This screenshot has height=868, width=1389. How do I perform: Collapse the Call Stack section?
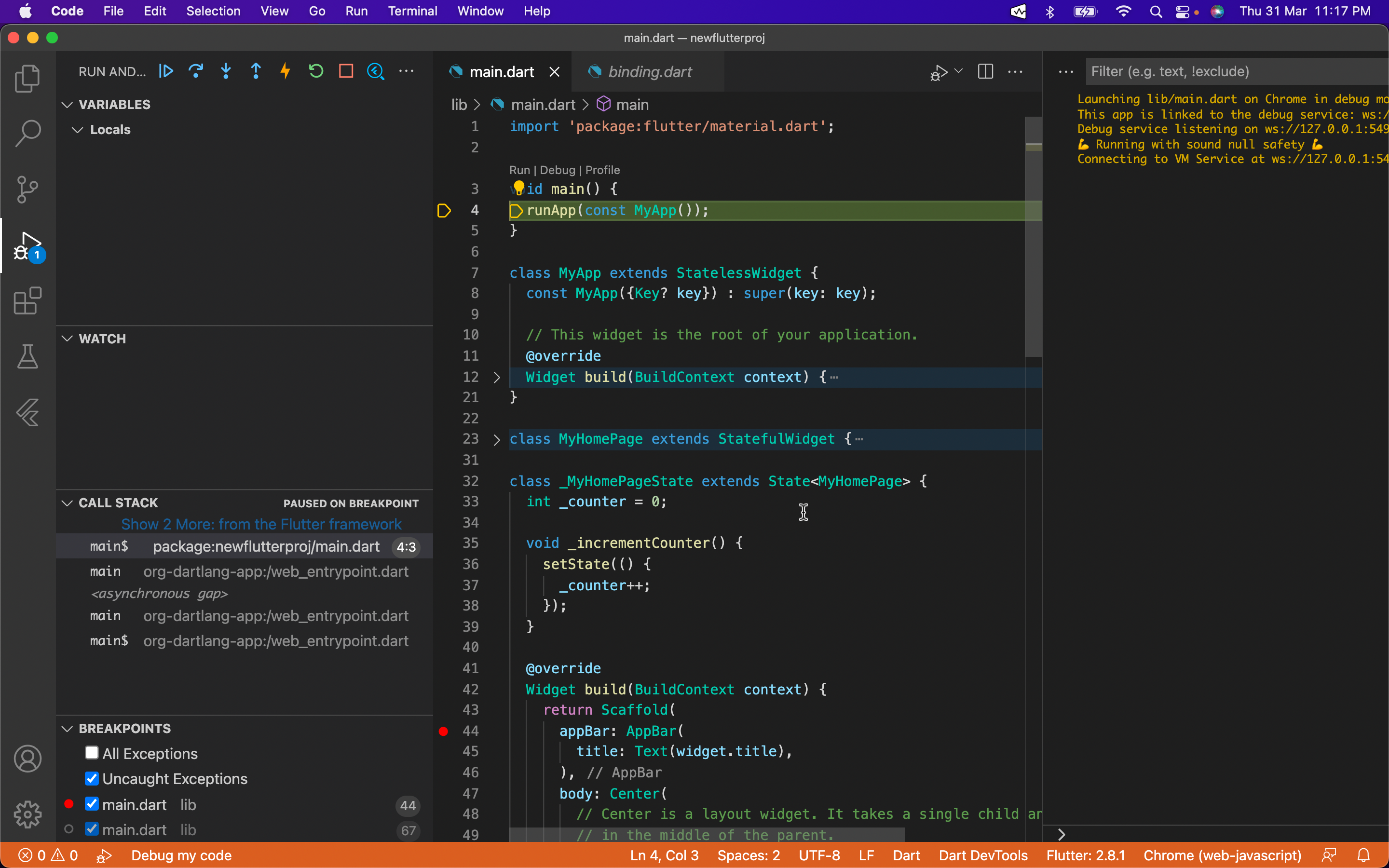(67, 502)
